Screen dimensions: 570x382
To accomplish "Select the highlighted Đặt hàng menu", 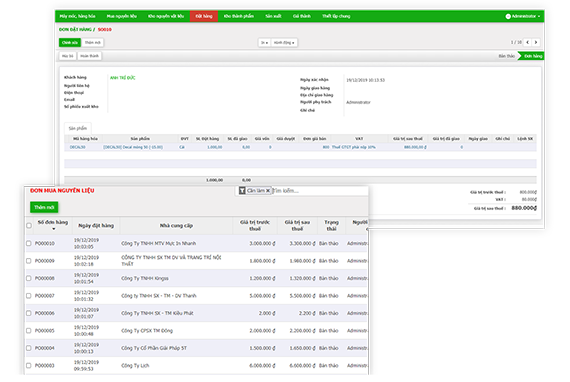I will 204,16.
